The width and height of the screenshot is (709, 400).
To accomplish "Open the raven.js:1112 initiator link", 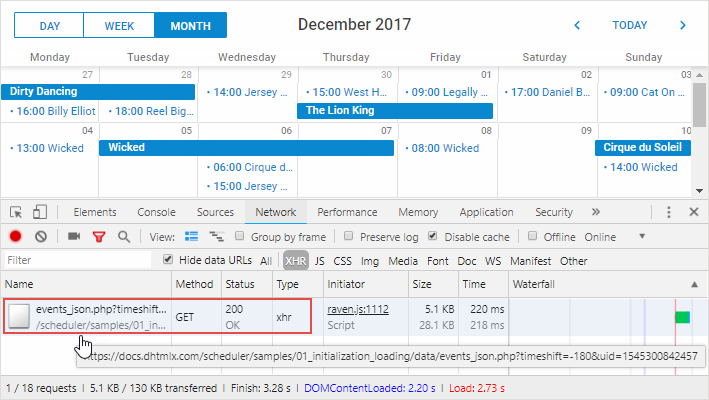I will (357, 310).
